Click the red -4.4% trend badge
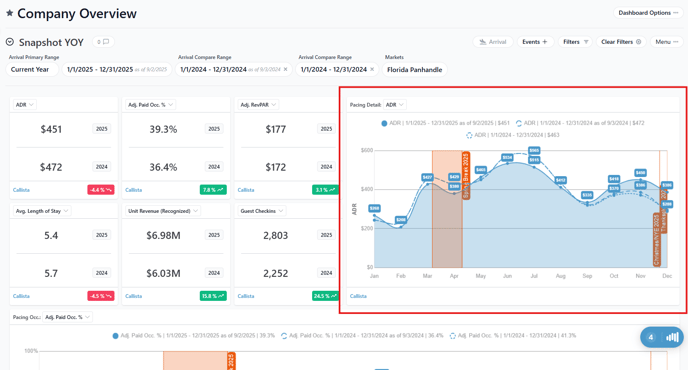 (x=100, y=190)
